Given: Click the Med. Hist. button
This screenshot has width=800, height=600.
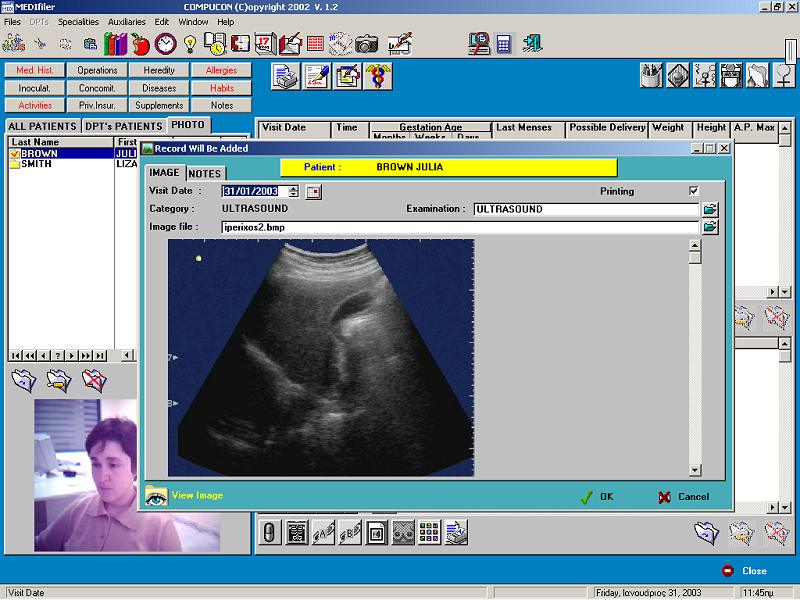Looking at the screenshot, I should 35,70.
